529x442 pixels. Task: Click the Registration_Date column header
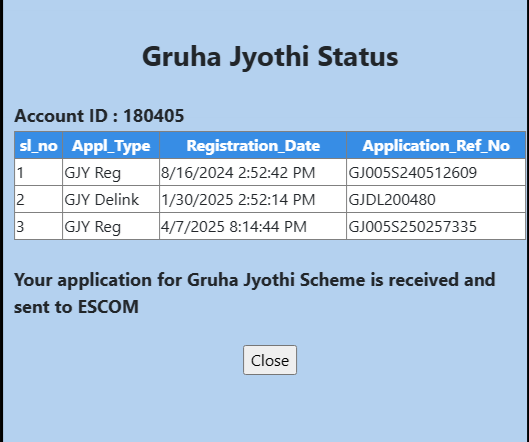point(253,145)
